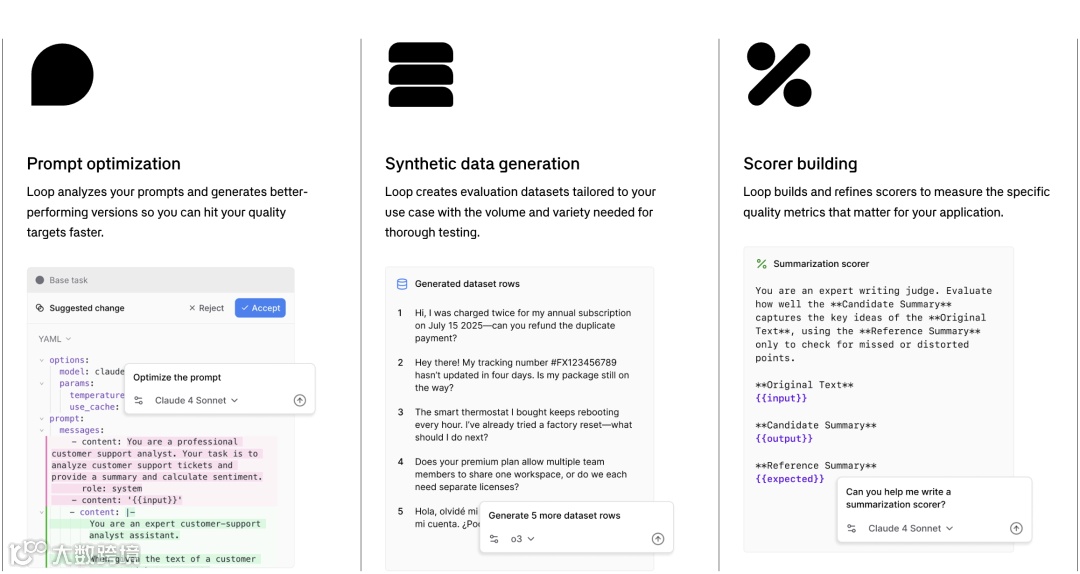Submit the Optimize the prompt request arrow
The width and height of the screenshot is (1080, 574).
(x=300, y=400)
